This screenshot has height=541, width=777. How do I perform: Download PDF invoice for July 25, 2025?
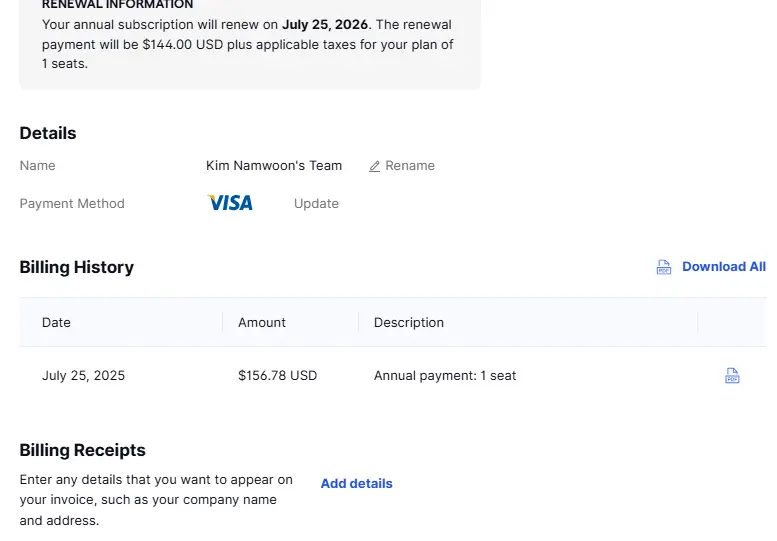pos(732,376)
